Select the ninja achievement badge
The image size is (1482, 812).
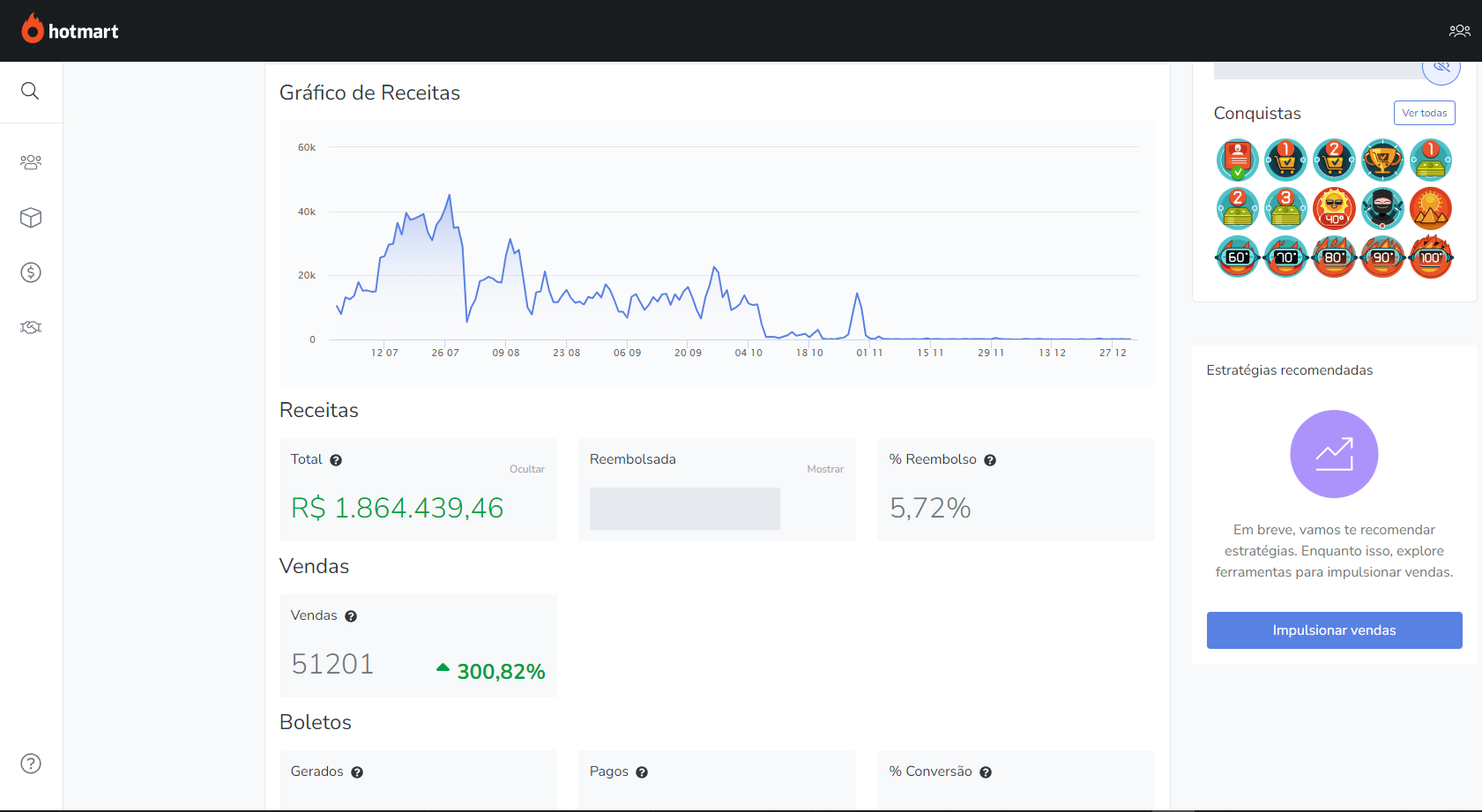(1382, 209)
